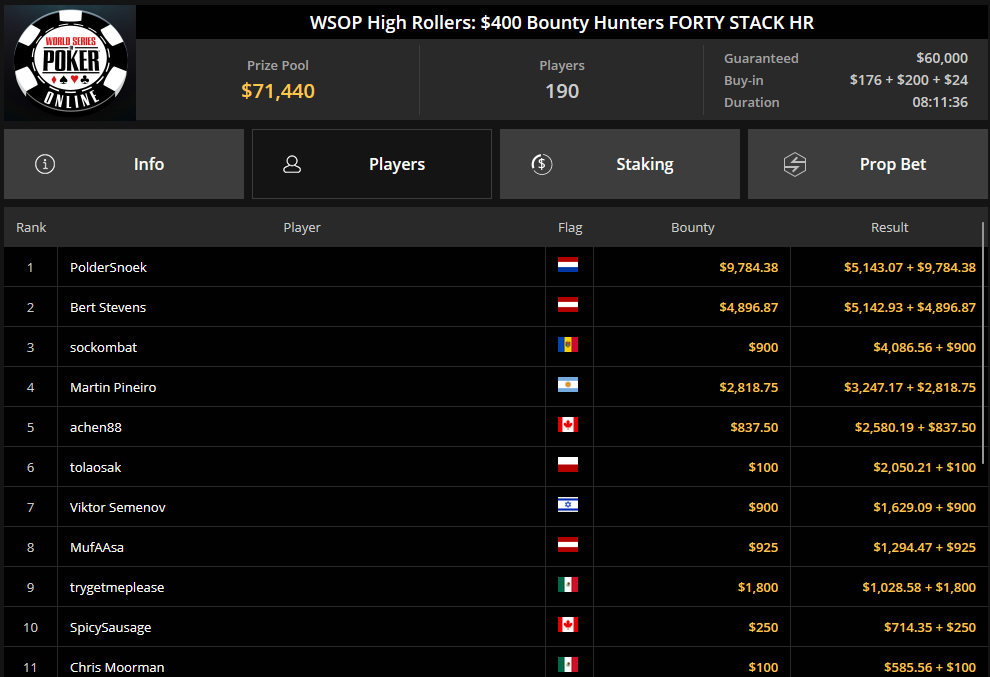Click the buy-in $176 + $200 + $24
This screenshot has height=677, width=990.
[x=909, y=80]
